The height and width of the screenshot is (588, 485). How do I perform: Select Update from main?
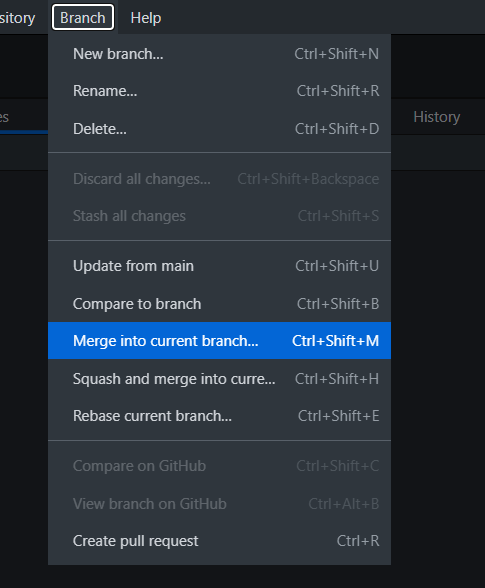coord(219,266)
